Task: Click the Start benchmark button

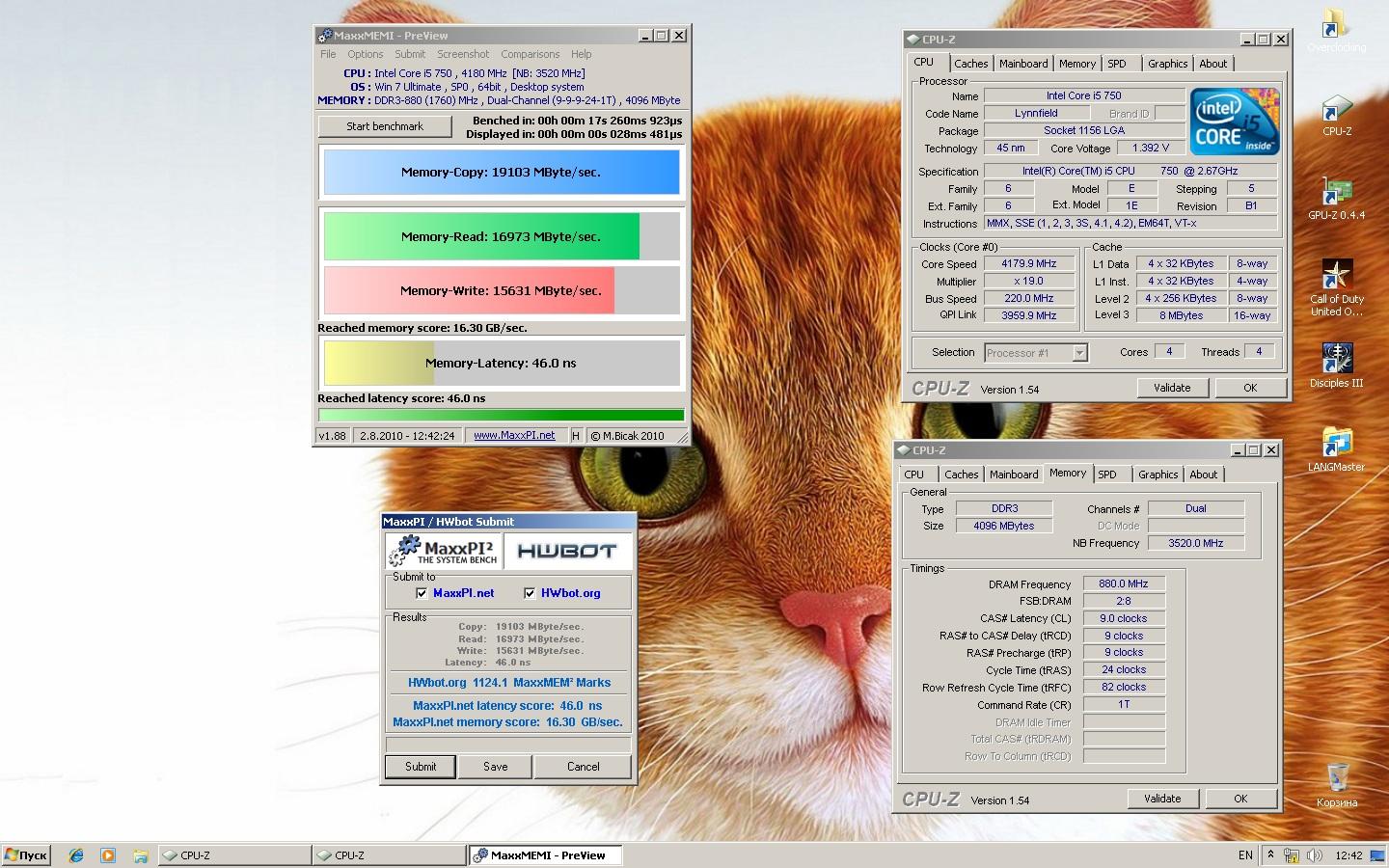Action: (385, 126)
